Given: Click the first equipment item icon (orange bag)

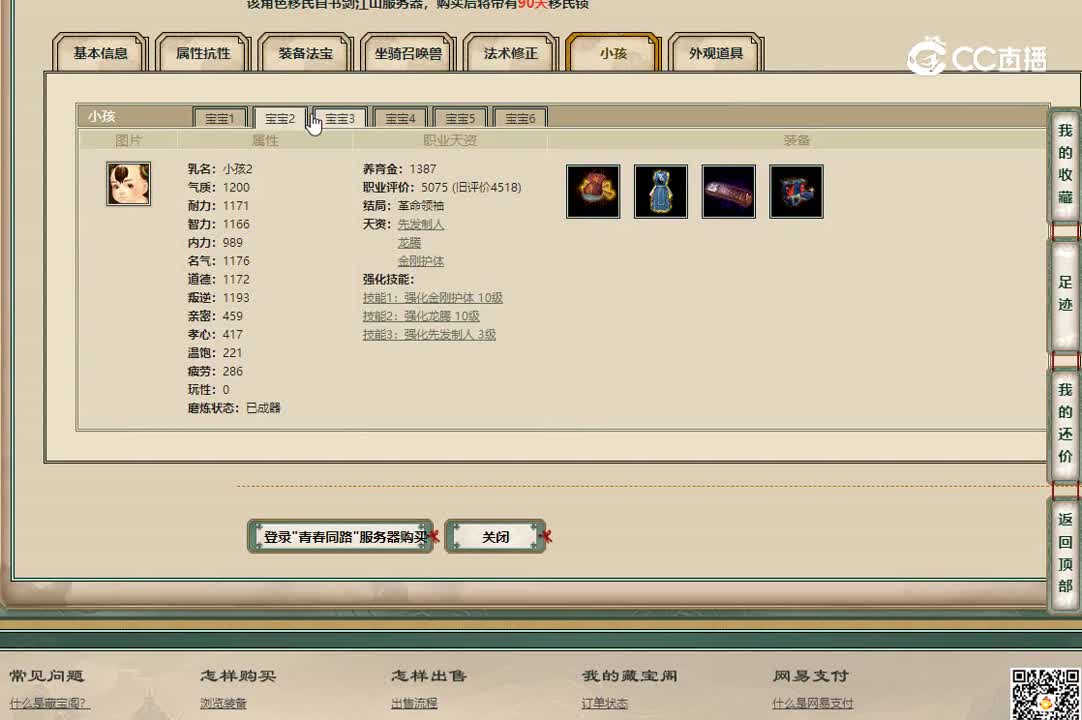Looking at the screenshot, I should [x=593, y=190].
